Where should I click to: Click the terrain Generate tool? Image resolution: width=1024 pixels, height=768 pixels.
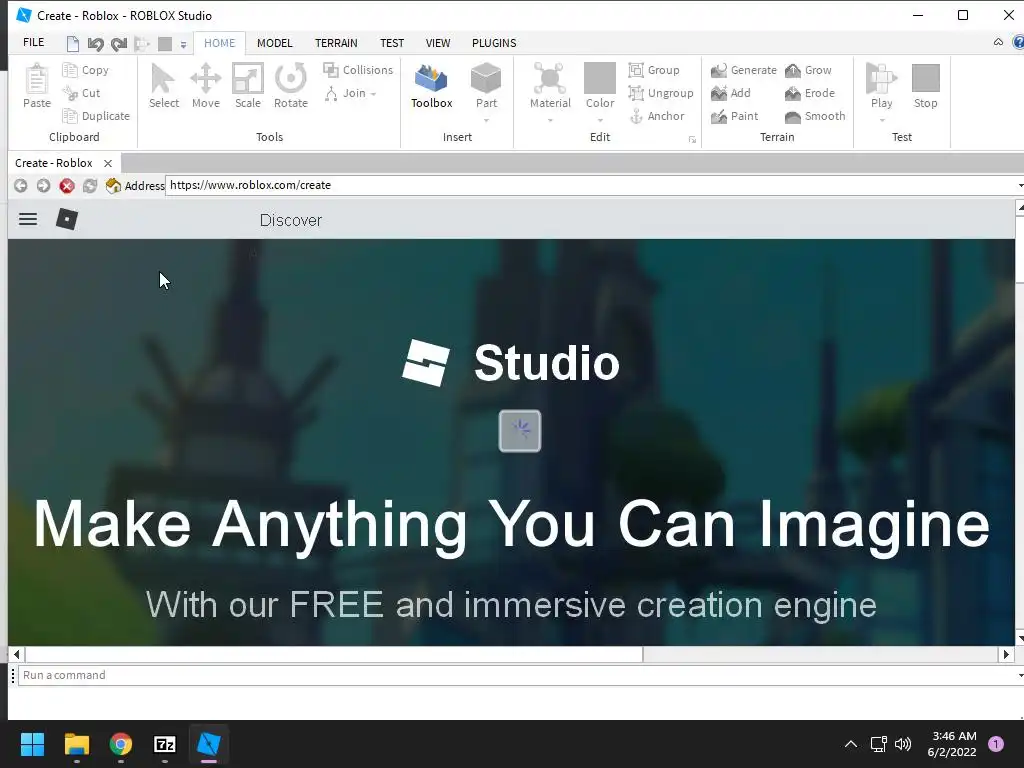pyautogui.click(x=744, y=70)
